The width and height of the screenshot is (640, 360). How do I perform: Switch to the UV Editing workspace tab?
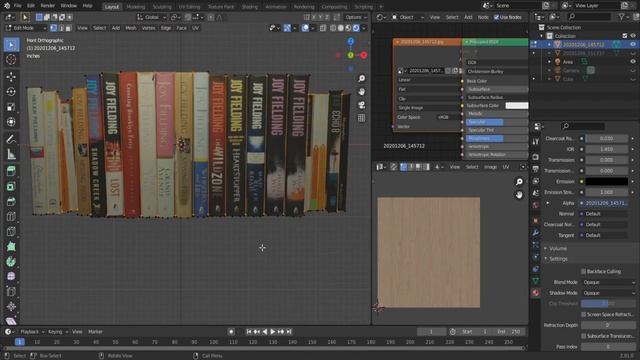tap(189, 7)
